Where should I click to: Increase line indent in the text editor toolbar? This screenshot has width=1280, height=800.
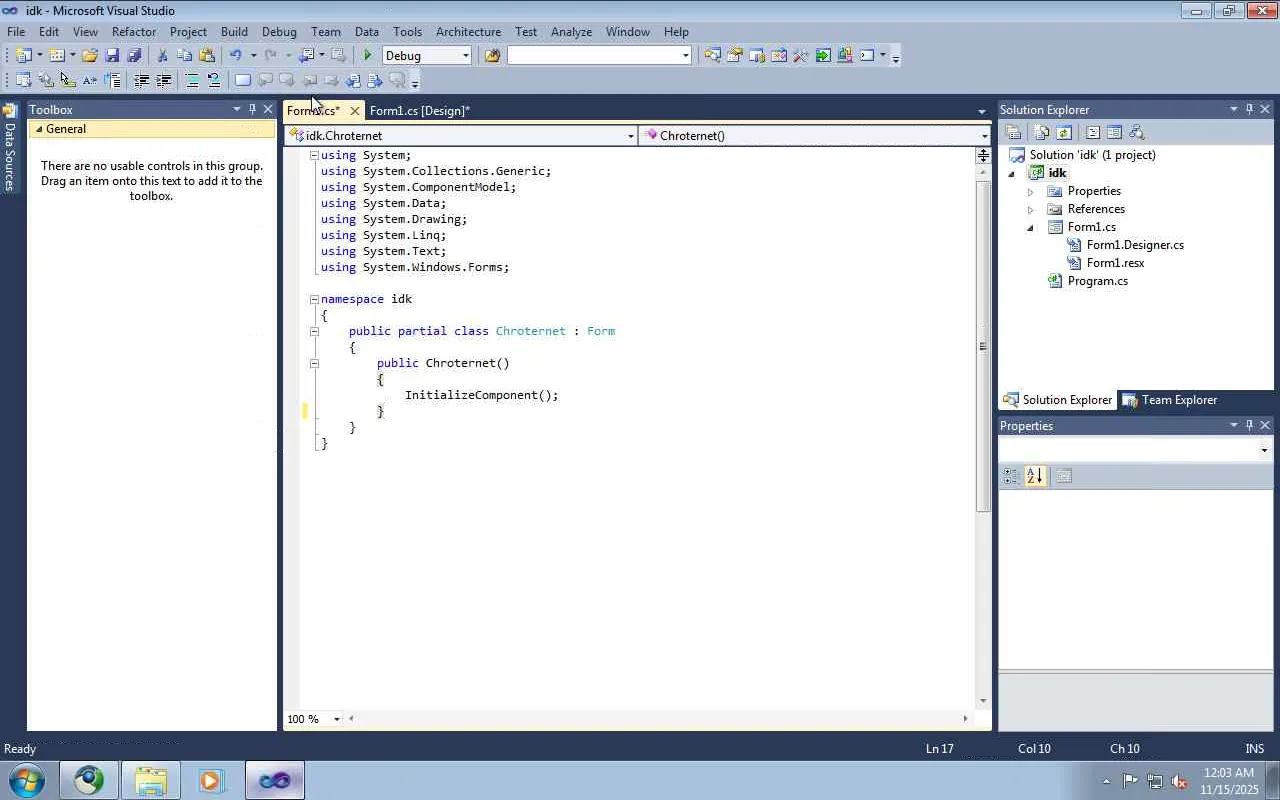[163, 81]
